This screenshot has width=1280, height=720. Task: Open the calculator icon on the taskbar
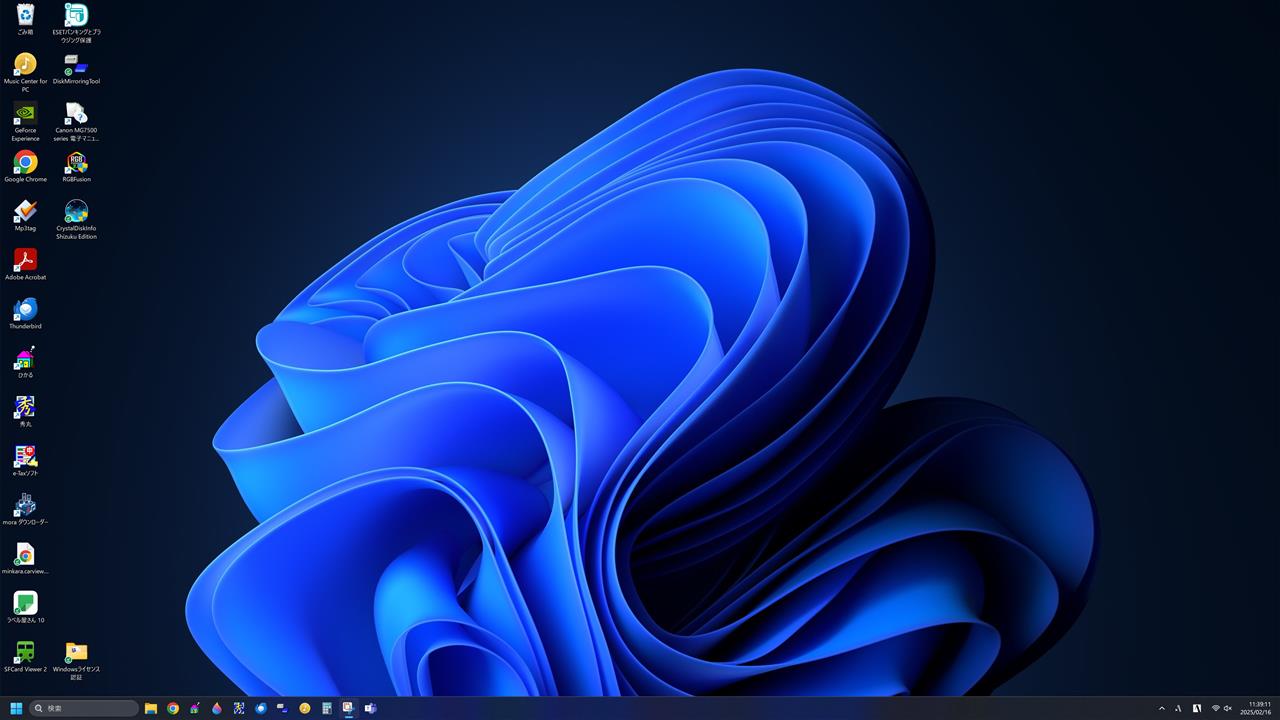[327, 708]
